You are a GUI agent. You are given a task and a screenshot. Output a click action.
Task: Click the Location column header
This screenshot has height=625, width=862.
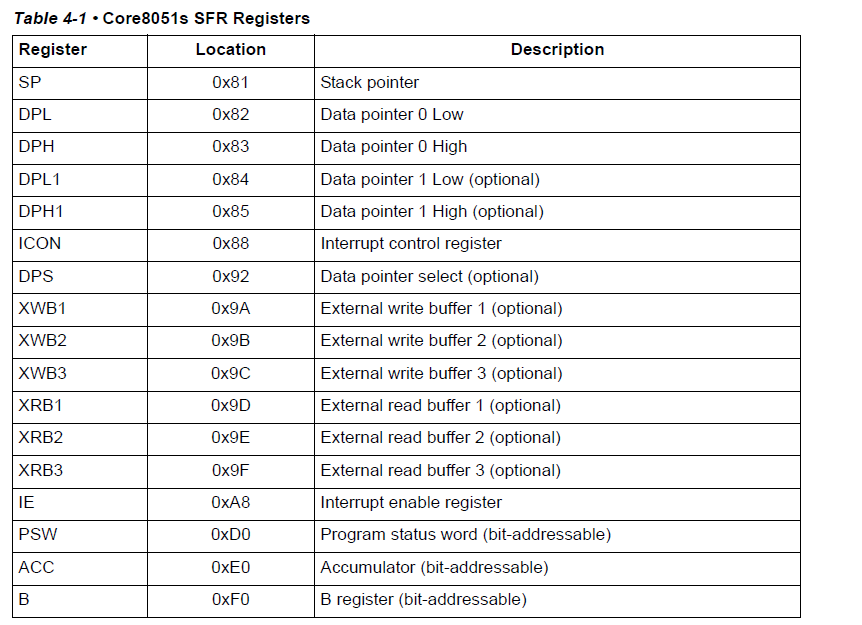pyautogui.click(x=231, y=50)
